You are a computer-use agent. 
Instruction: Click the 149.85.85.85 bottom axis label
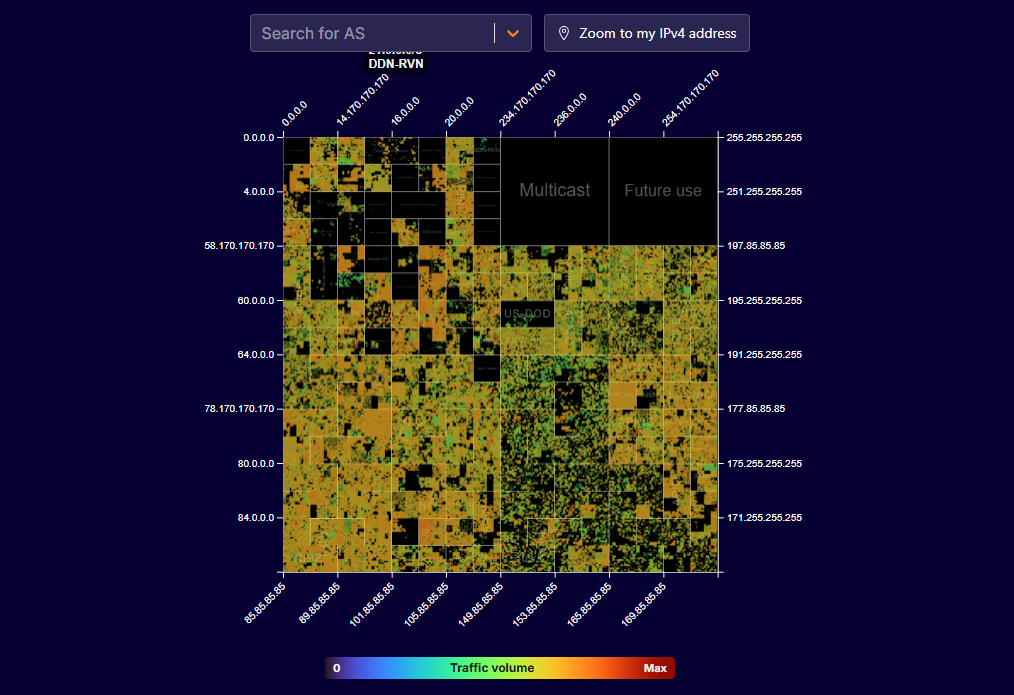coord(484,601)
